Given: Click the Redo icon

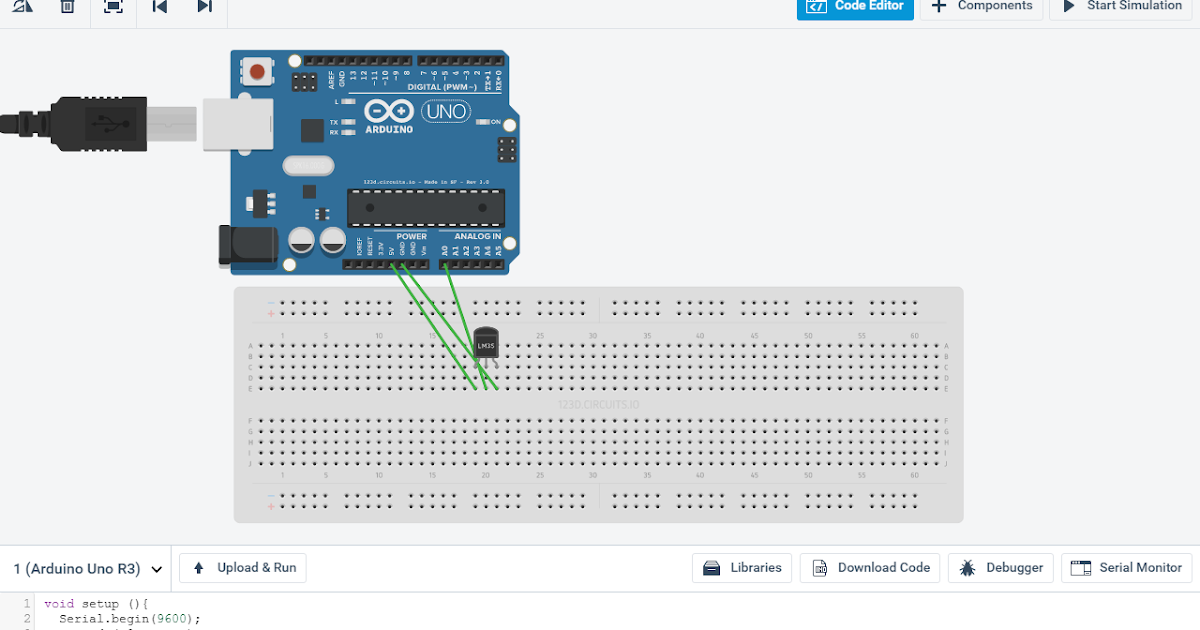Looking at the screenshot, I should pos(204,7).
